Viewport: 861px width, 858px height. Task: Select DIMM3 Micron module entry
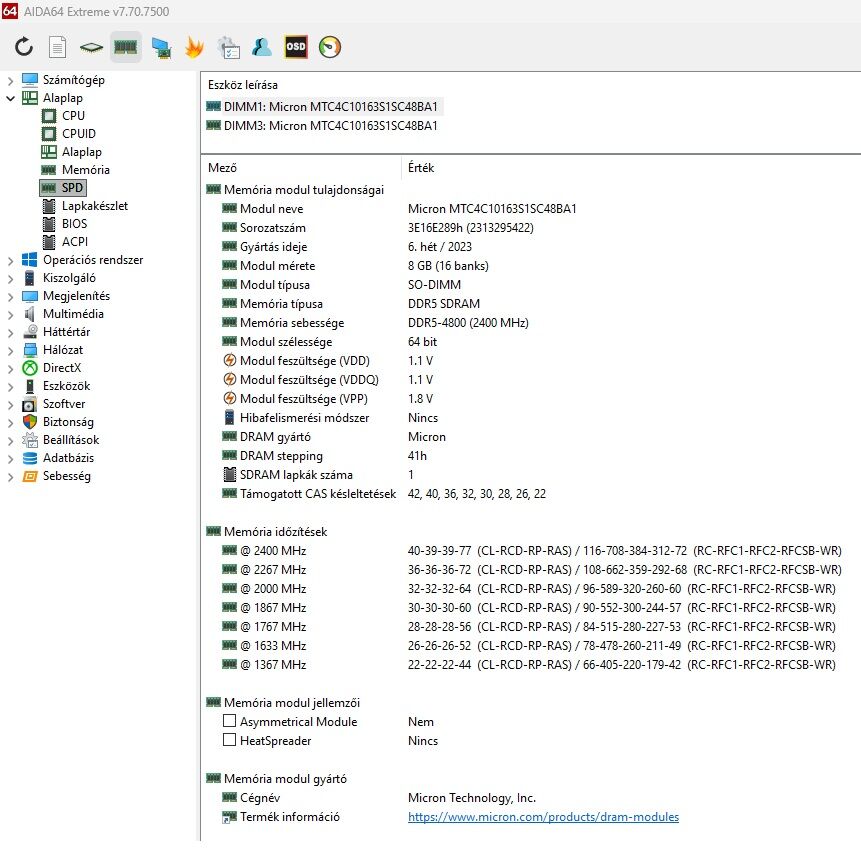coord(322,126)
